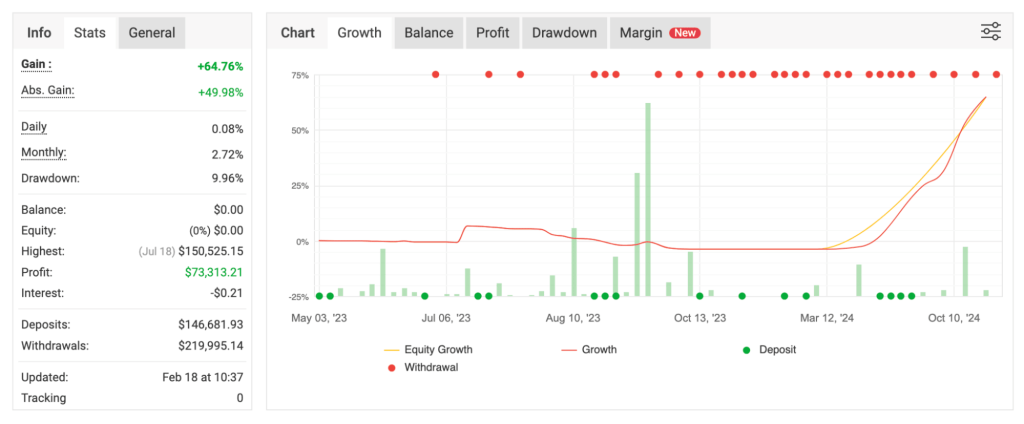Image resolution: width=1024 pixels, height=424 pixels.
Task: Open the chart settings sliders icon
Action: [990, 32]
